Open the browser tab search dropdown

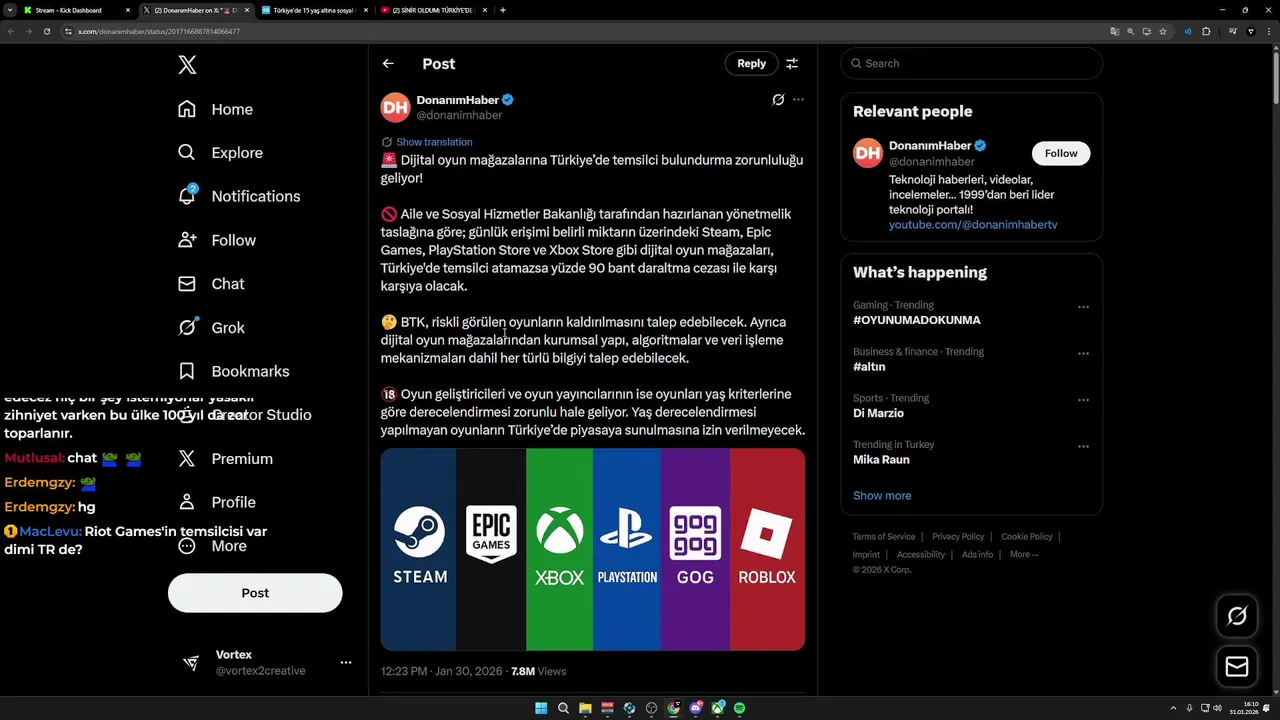click(x=9, y=10)
